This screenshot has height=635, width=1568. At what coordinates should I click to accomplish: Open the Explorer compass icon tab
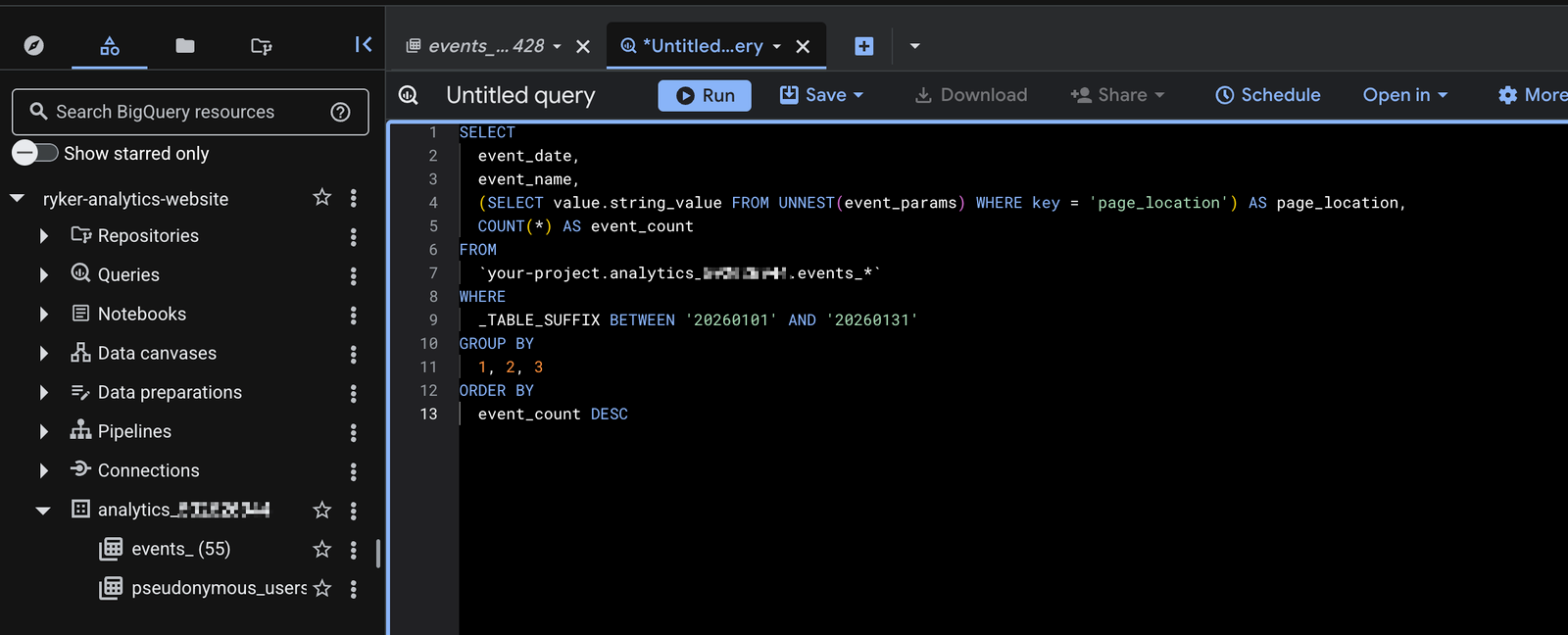point(34,46)
